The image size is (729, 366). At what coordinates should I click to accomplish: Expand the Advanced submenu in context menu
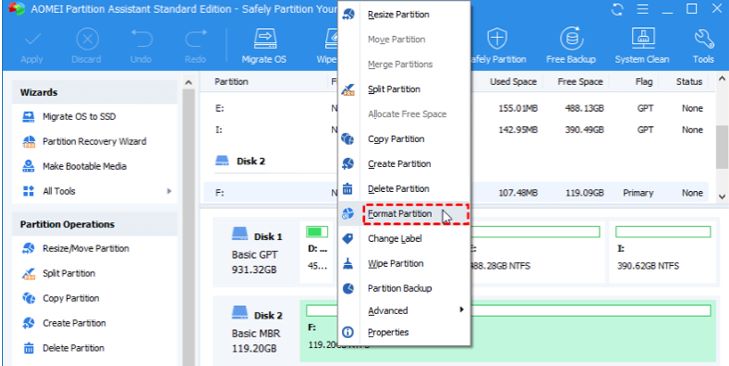click(404, 310)
